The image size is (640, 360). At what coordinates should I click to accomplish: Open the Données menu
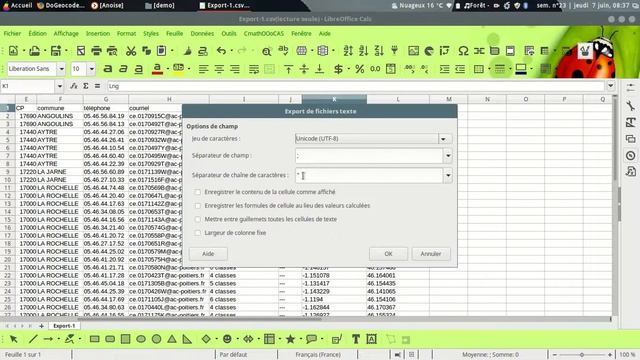pyautogui.click(x=202, y=33)
